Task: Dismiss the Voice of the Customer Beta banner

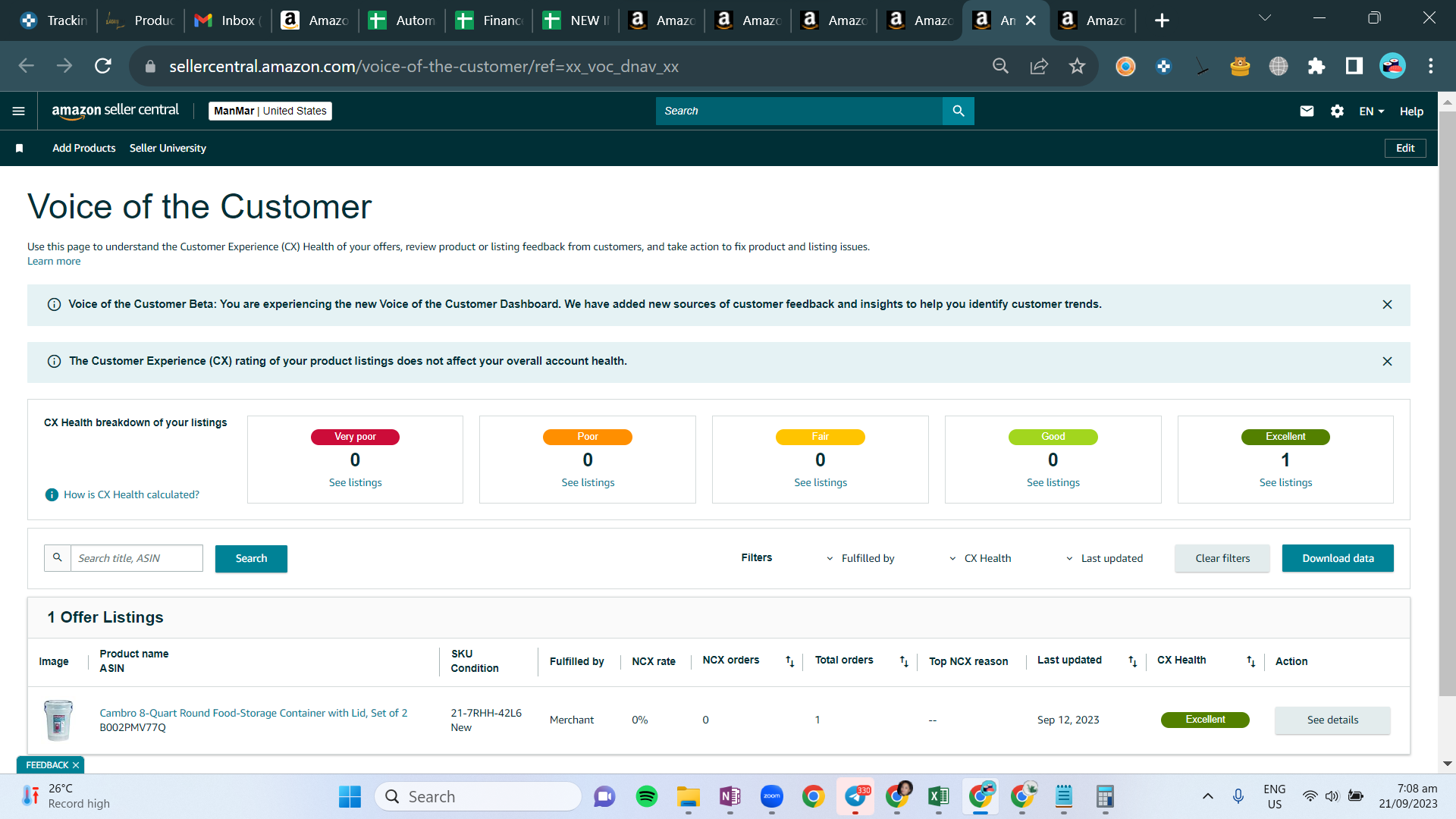Action: [x=1387, y=305]
